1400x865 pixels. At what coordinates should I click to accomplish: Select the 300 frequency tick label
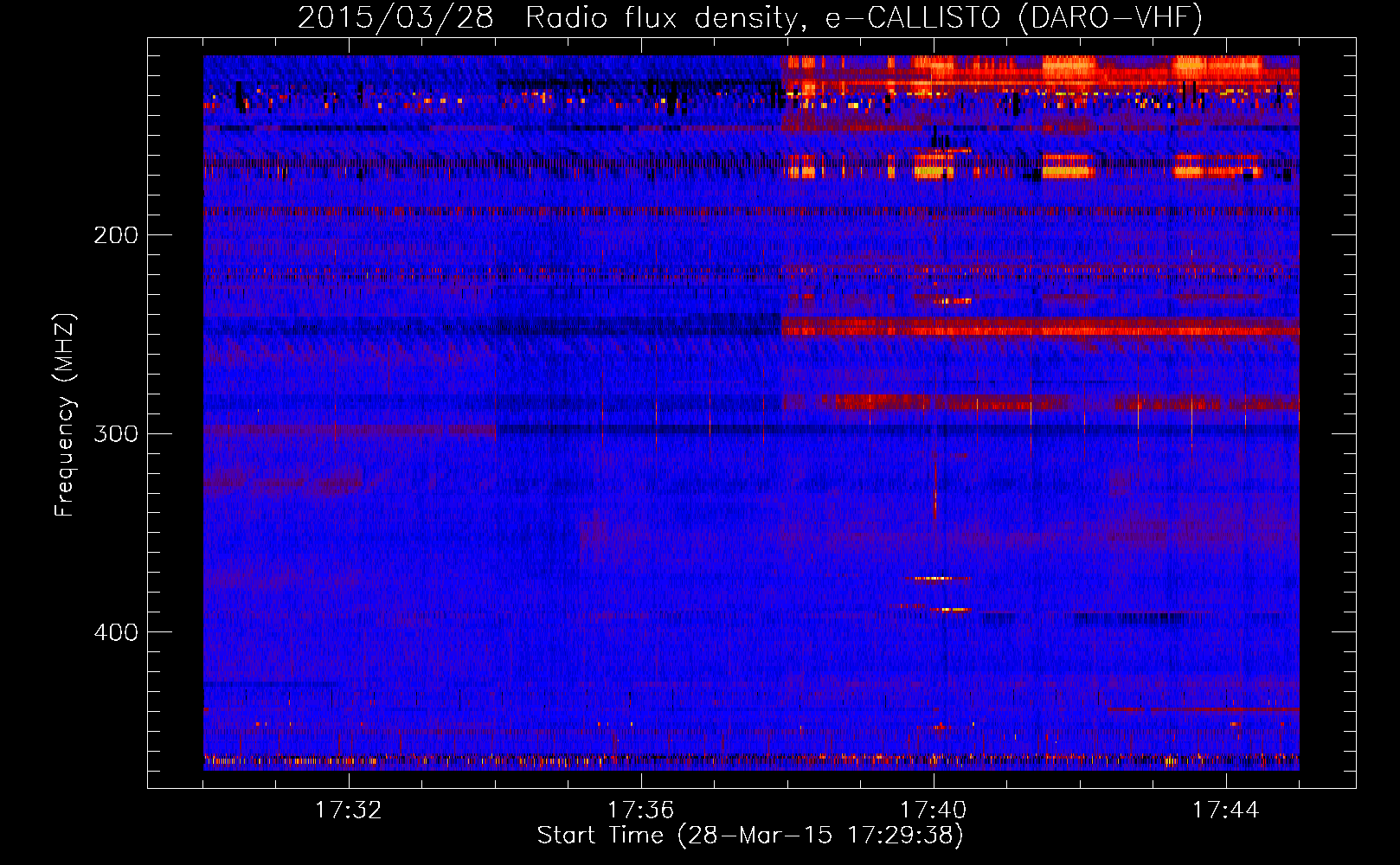pyautogui.click(x=116, y=433)
